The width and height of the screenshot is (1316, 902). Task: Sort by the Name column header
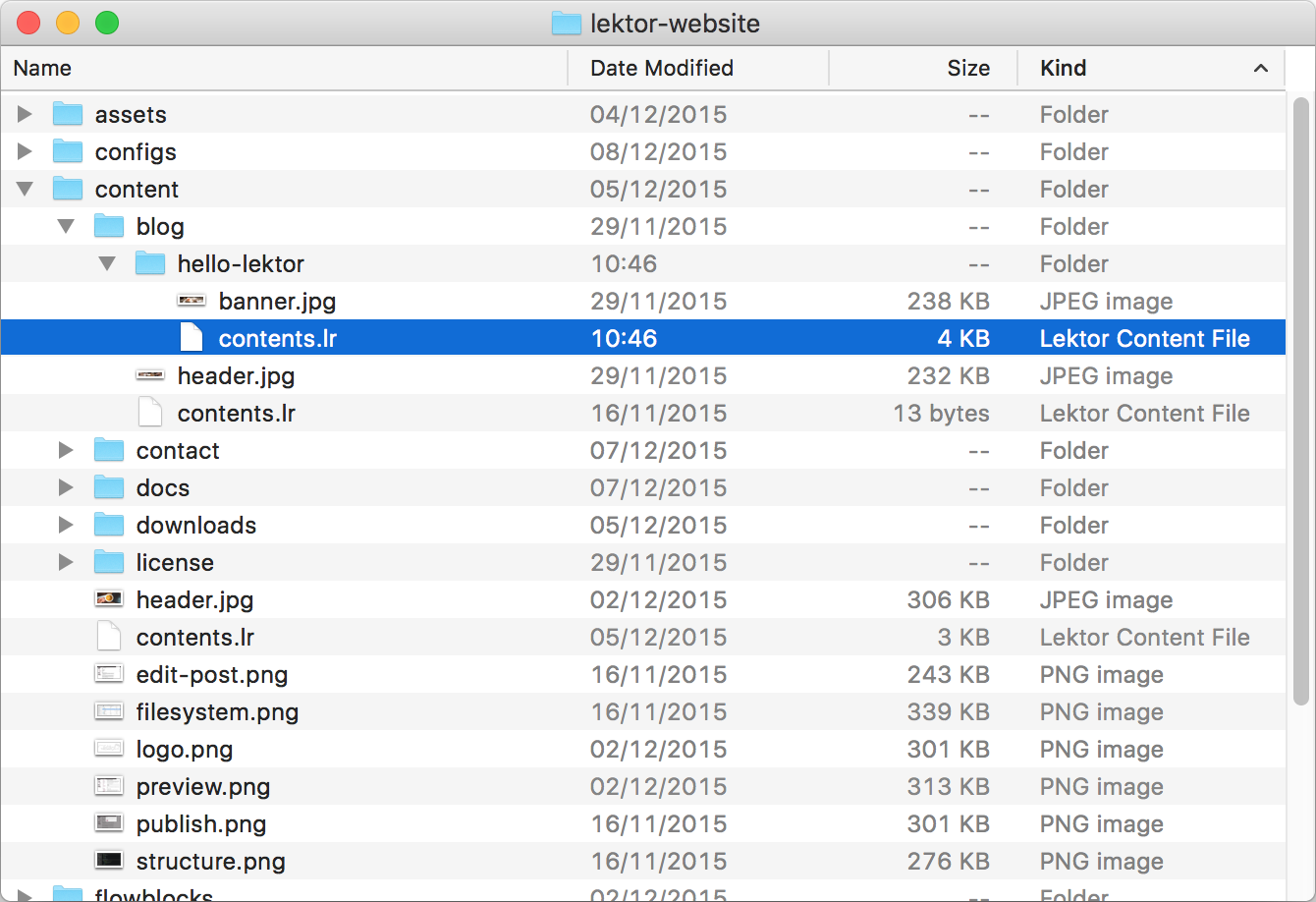click(285, 68)
